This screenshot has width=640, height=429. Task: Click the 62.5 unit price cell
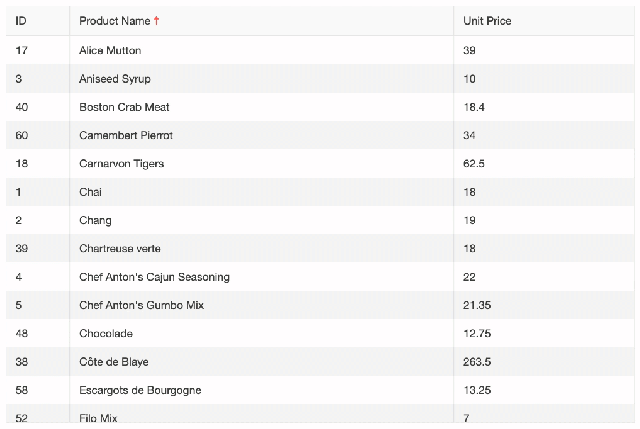point(544,163)
